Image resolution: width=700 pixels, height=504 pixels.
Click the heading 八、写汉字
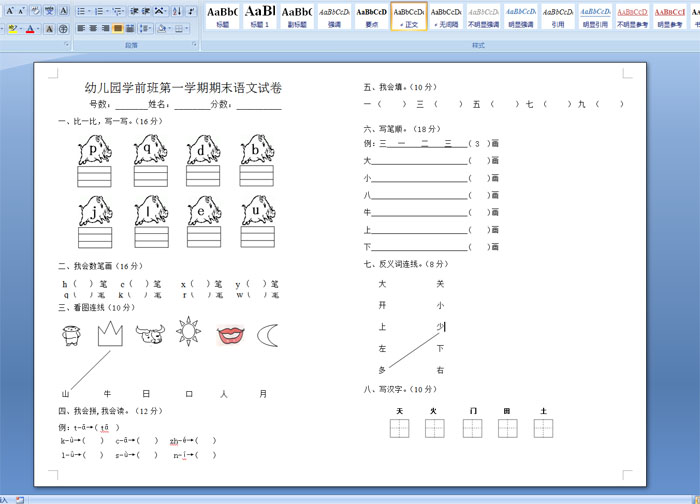click(384, 389)
